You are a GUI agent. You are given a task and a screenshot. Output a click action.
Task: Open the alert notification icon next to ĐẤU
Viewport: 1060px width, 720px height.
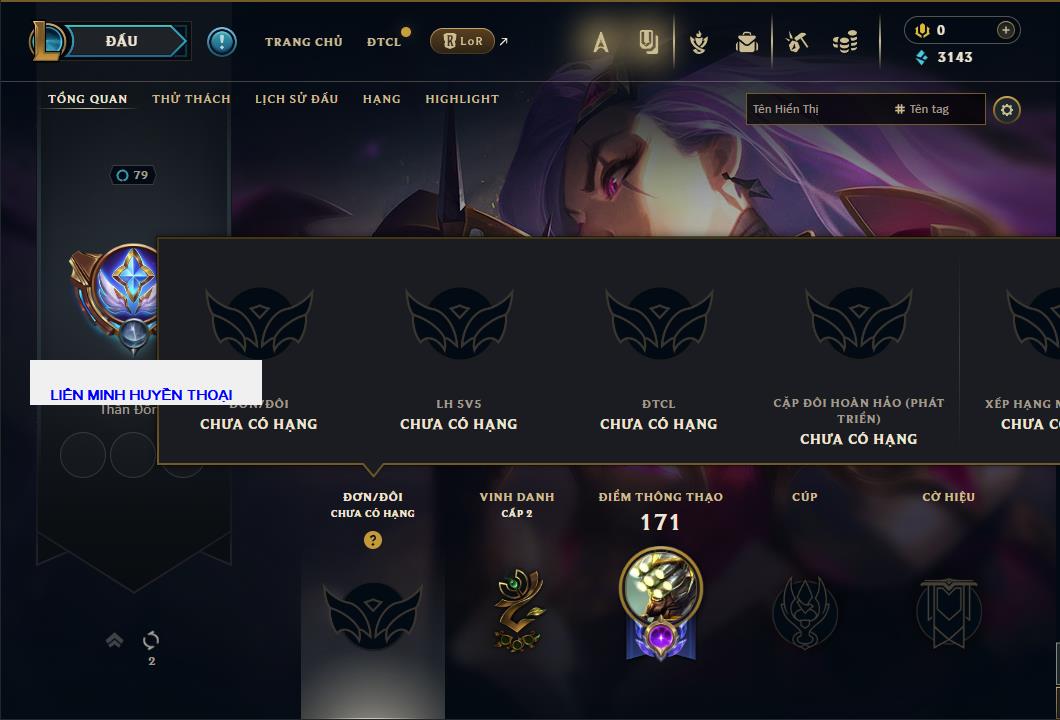222,42
